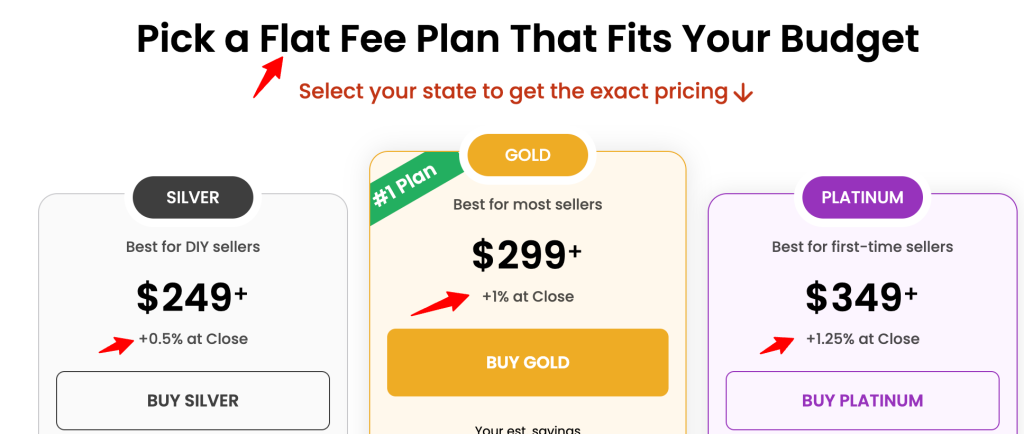The height and width of the screenshot is (434, 1024).
Task: Click the Select your state pricing link
Action: [x=513, y=92]
